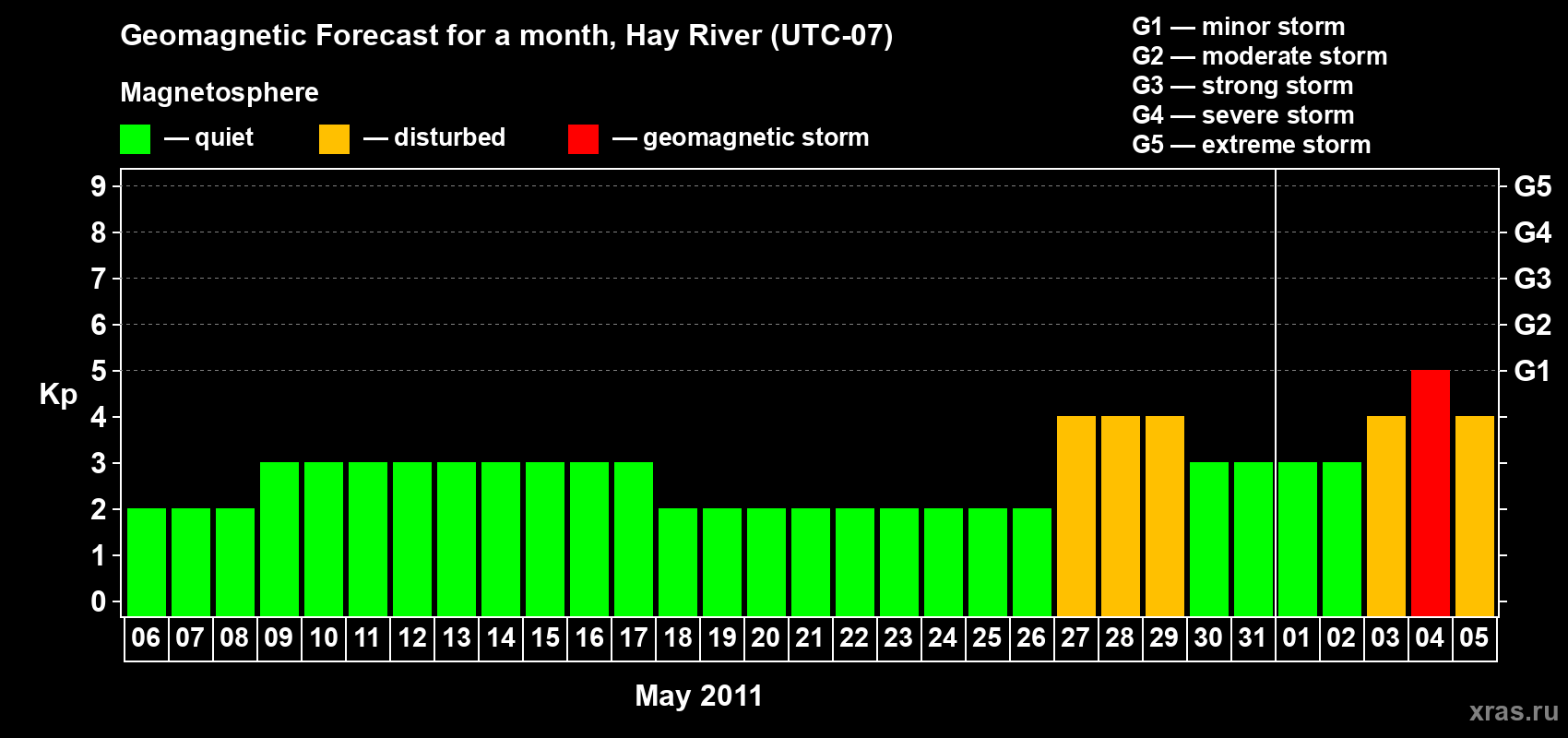
Task: Click the red geomagnetic storm legend swatch
Action: pyautogui.click(x=583, y=139)
